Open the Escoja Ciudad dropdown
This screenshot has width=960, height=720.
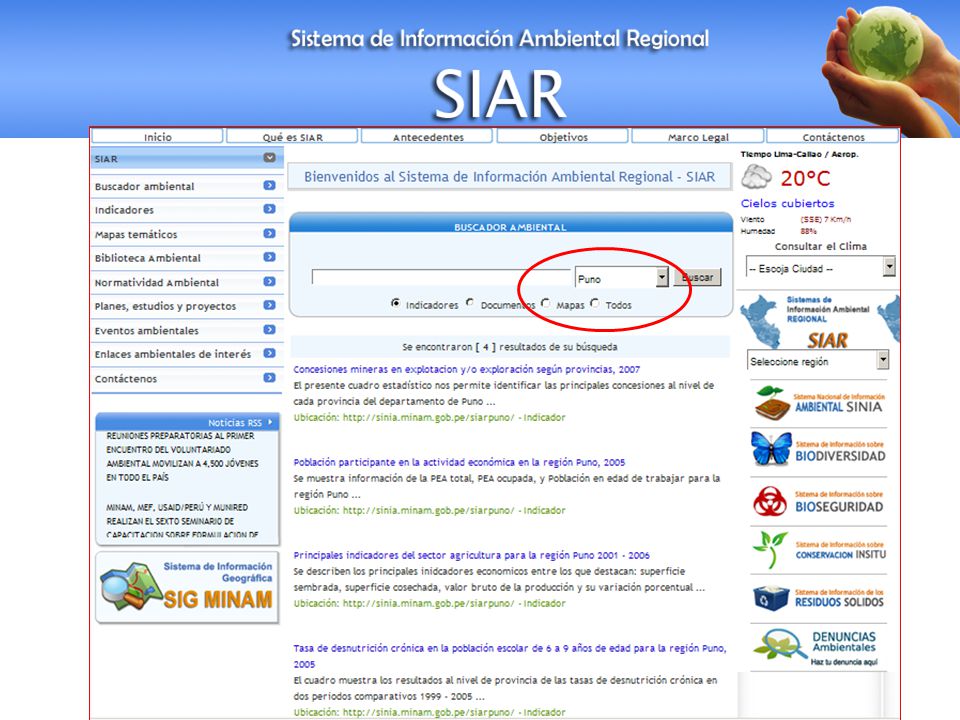point(820,268)
